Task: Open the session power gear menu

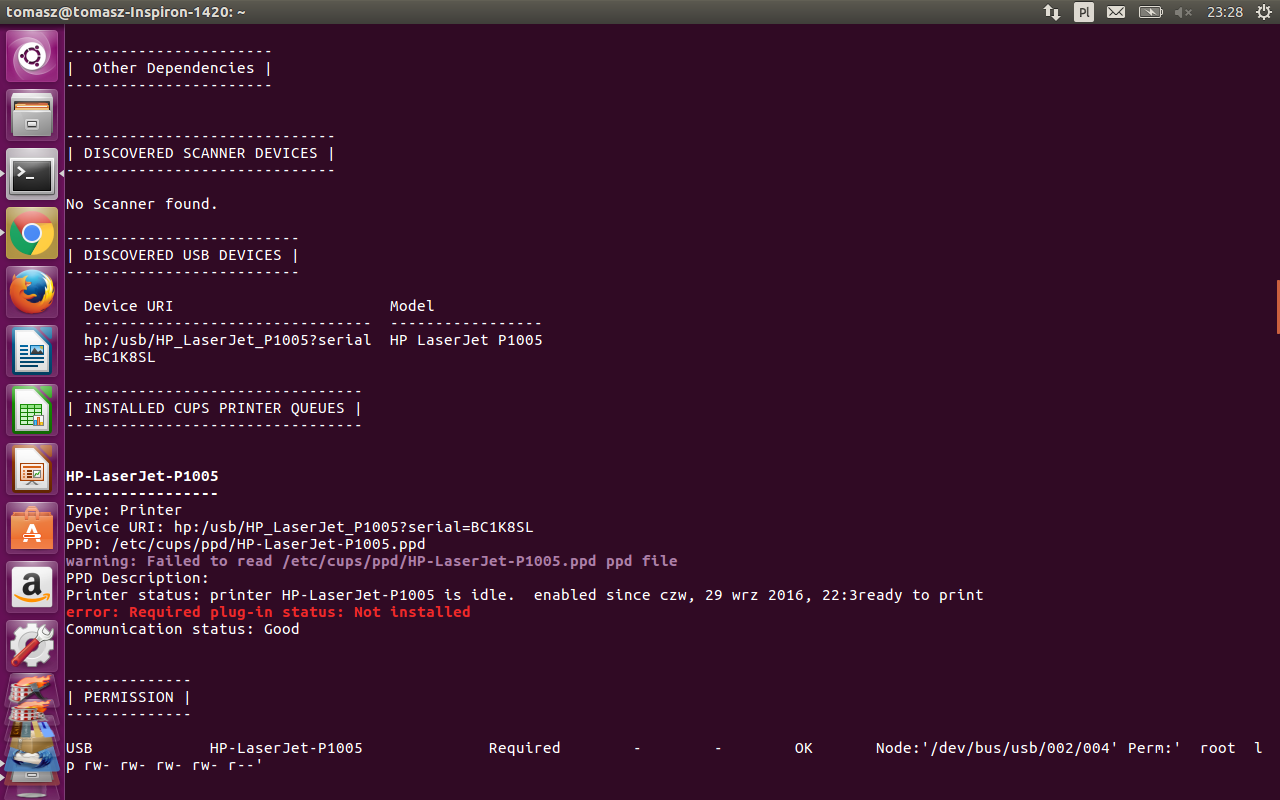Action: 1263,12
